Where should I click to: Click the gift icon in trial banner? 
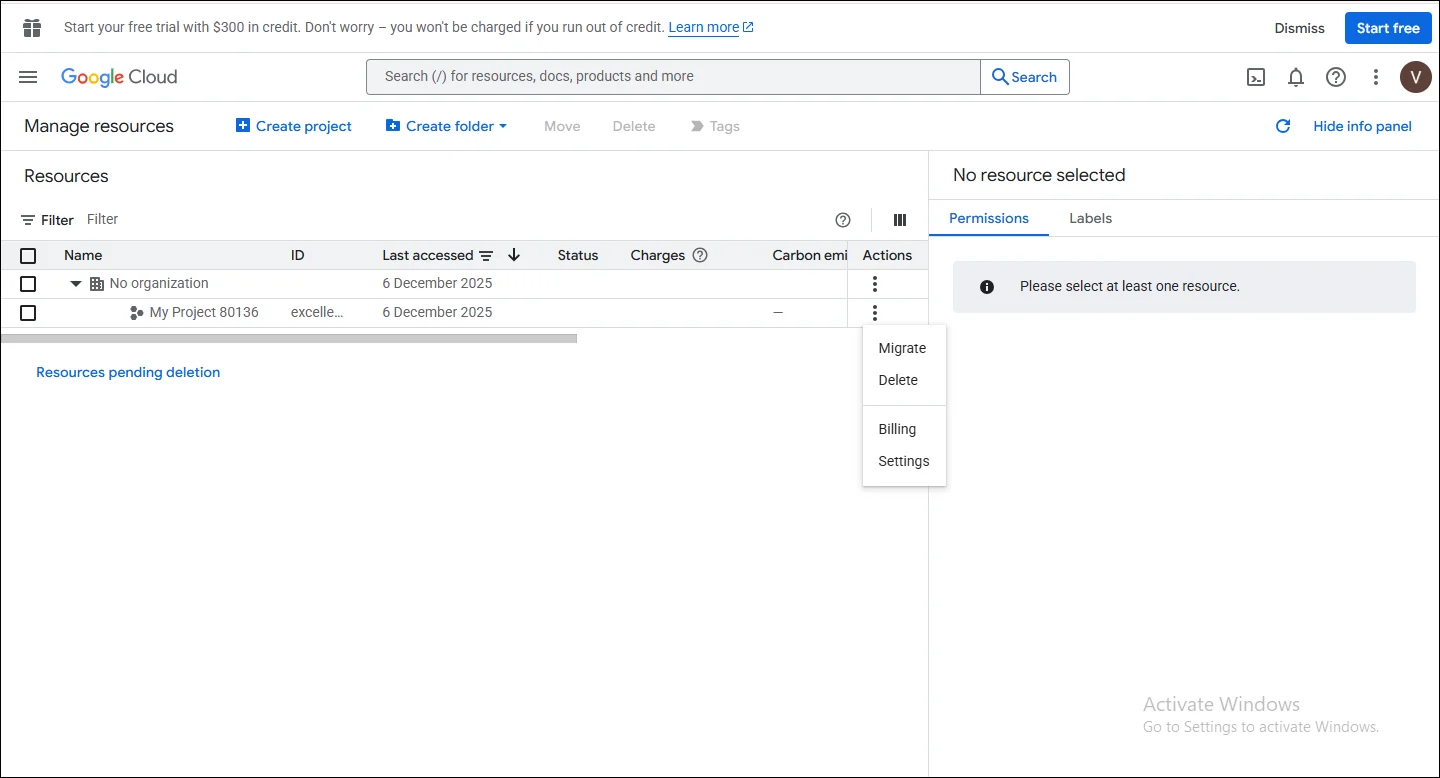click(x=32, y=27)
